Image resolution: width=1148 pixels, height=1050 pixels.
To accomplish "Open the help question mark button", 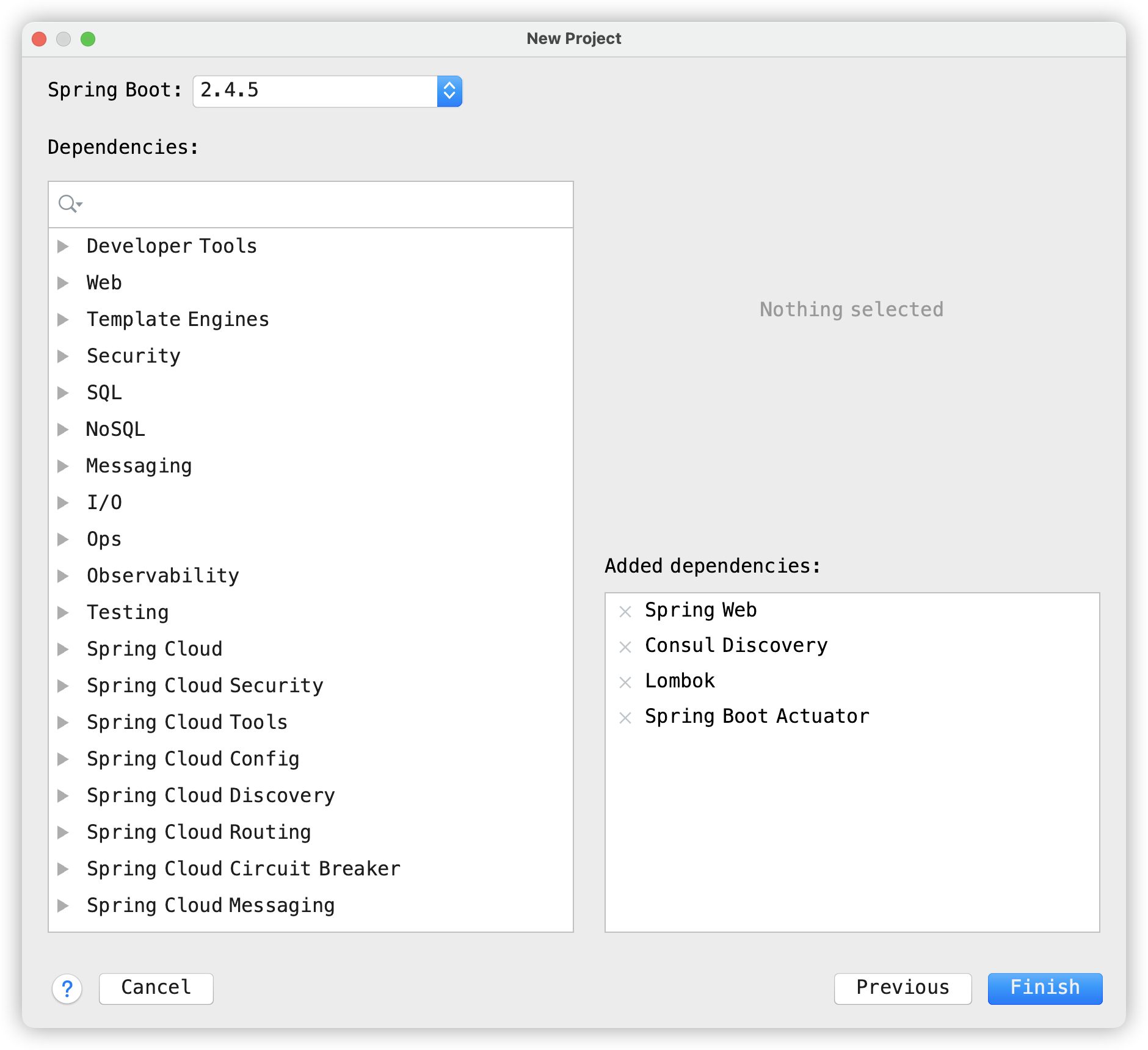I will click(67, 988).
